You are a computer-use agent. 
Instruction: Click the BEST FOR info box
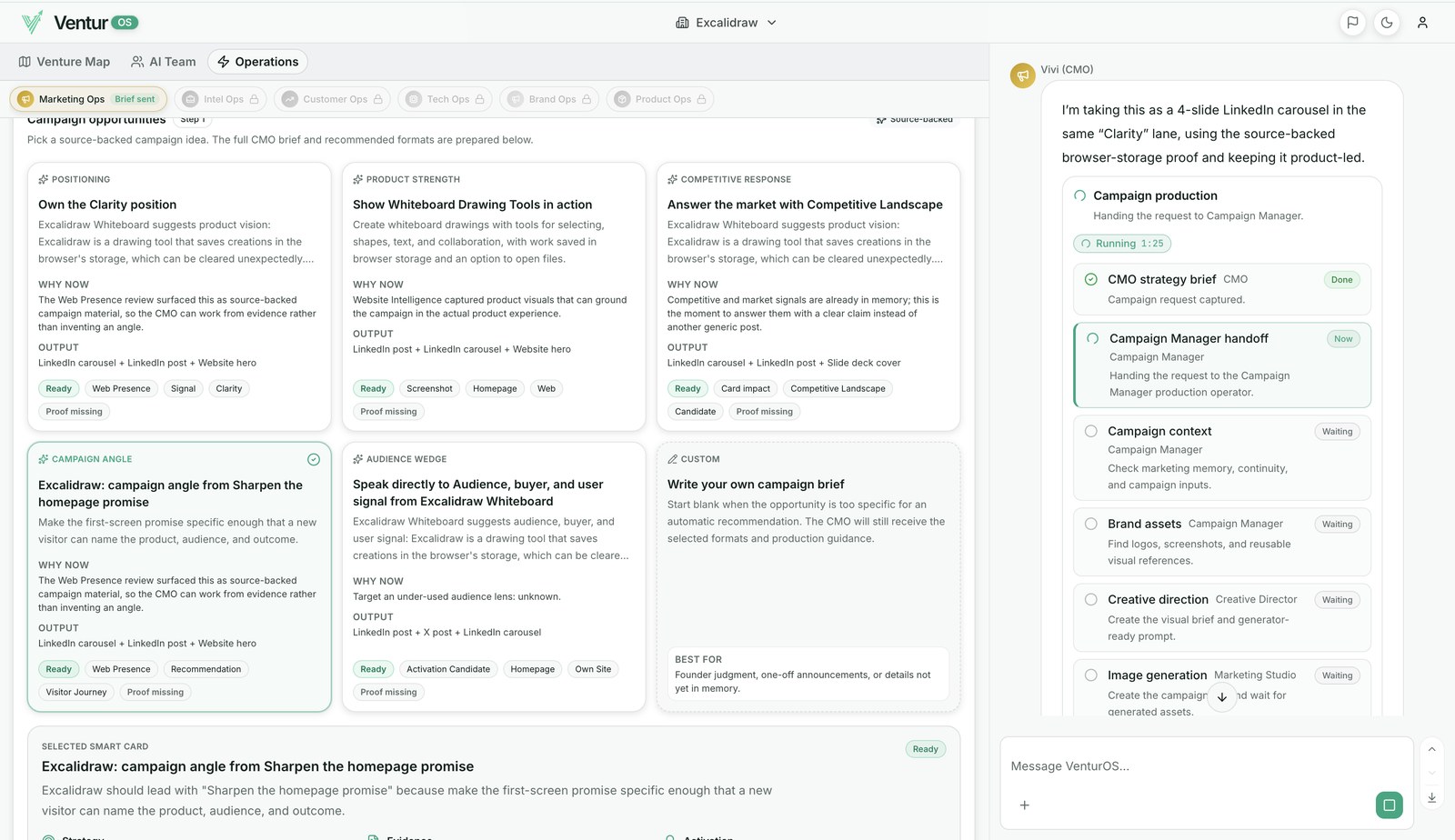click(x=808, y=674)
